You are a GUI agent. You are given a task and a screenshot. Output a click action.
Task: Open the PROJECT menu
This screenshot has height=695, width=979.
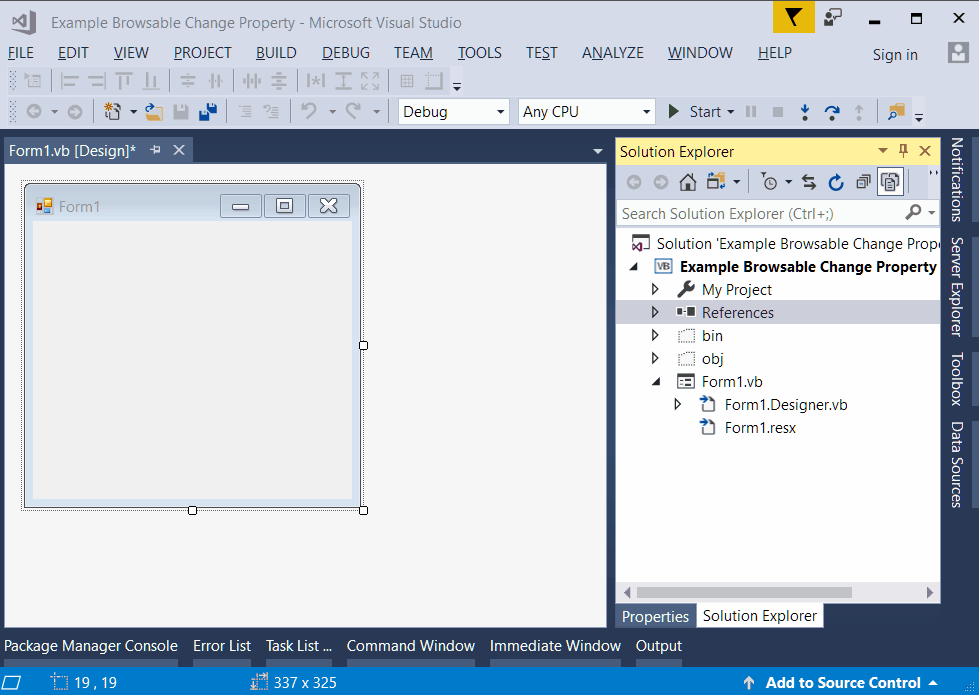[202, 53]
